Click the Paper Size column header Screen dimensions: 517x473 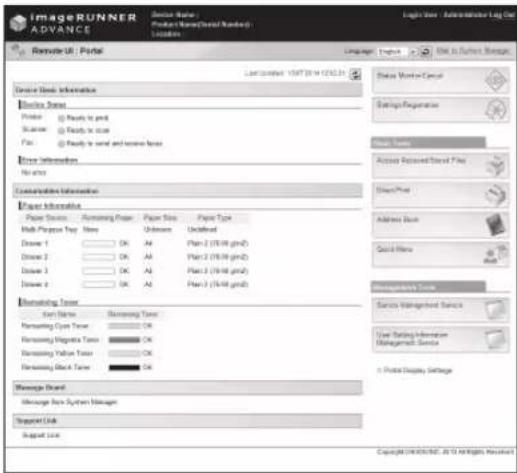point(160,218)
